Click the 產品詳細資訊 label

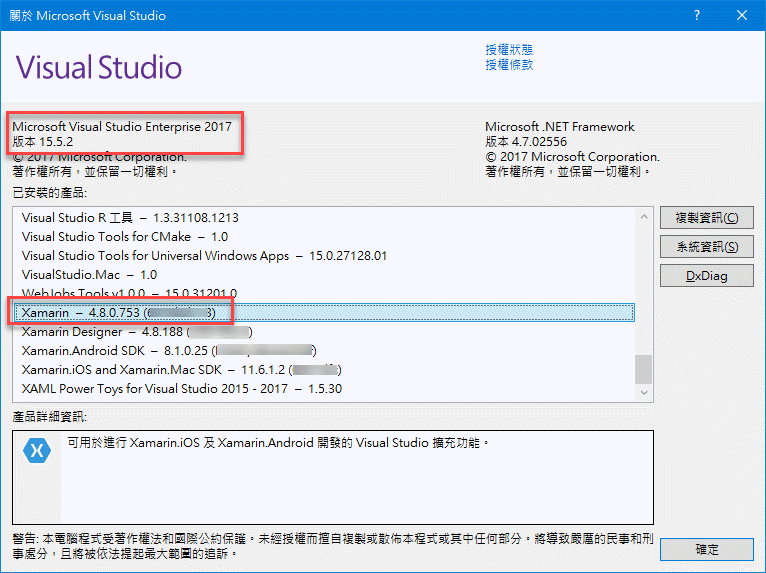tap(49, 417)
